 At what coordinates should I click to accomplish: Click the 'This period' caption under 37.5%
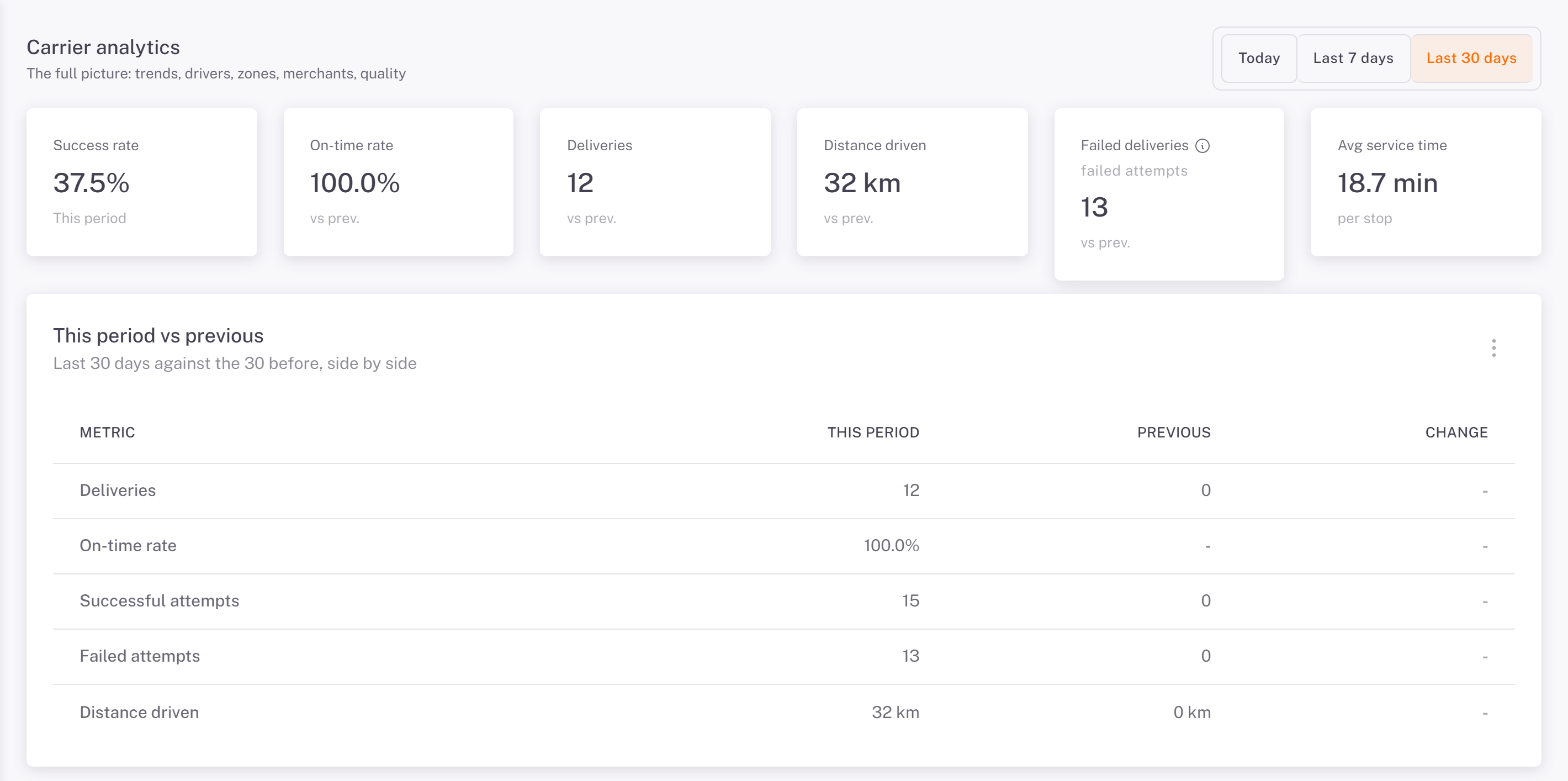pyautogui.click(x=89, y=218)
